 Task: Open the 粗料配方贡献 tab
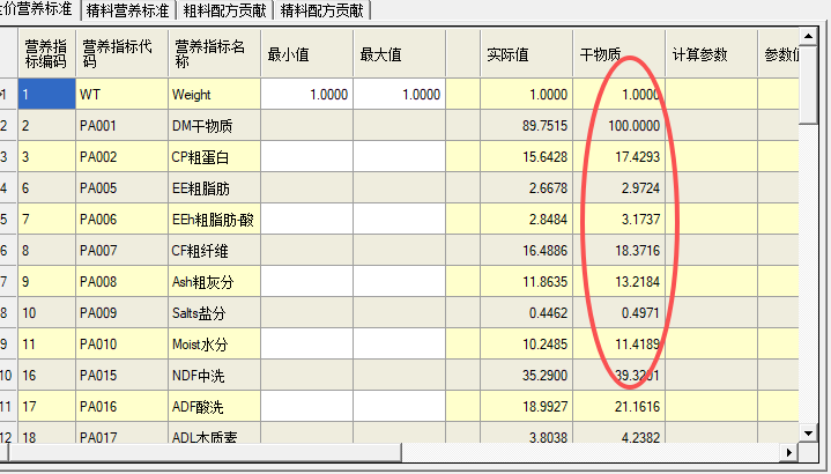click(225, 10)
